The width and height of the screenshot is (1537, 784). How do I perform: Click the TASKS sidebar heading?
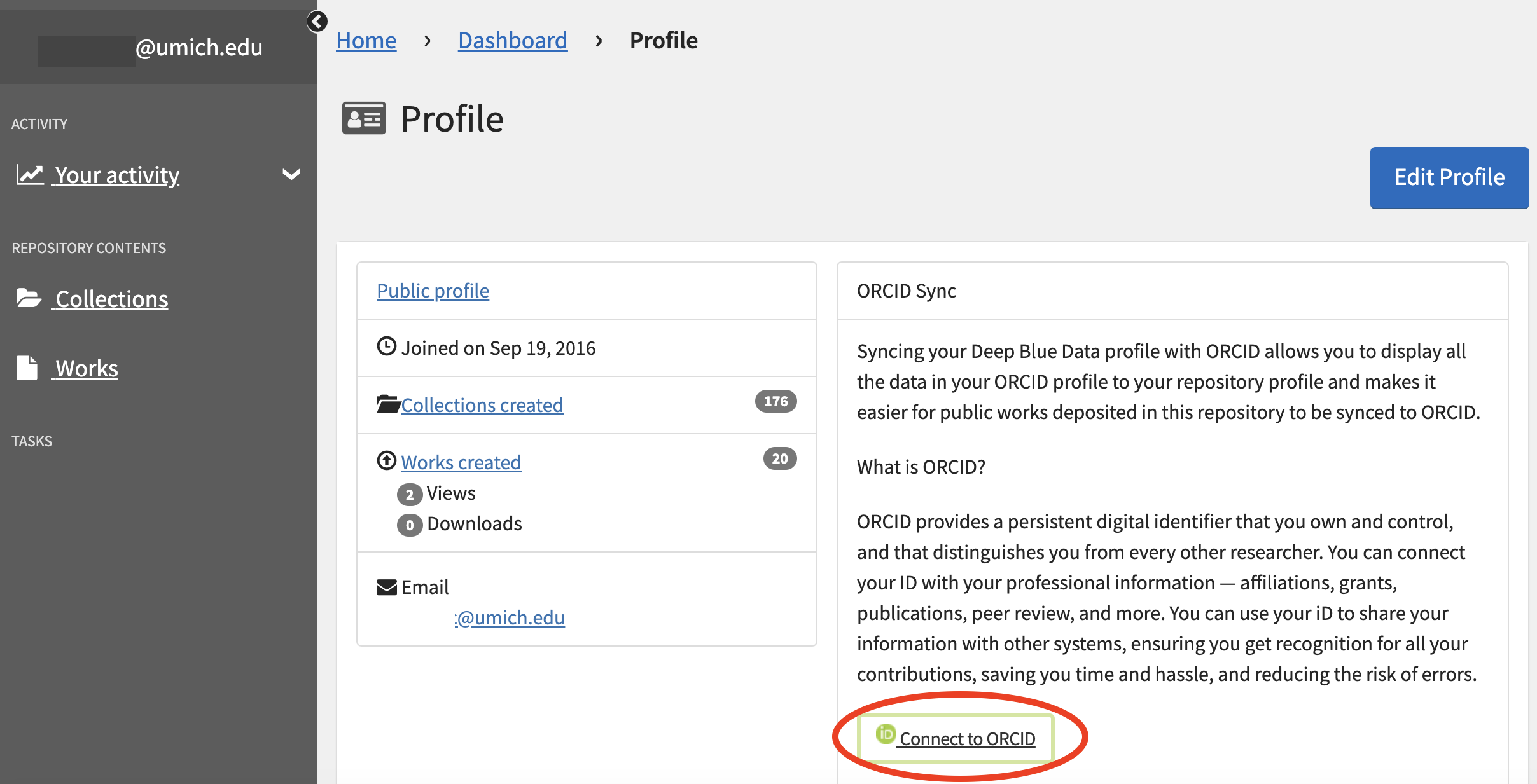click(32, 441)
